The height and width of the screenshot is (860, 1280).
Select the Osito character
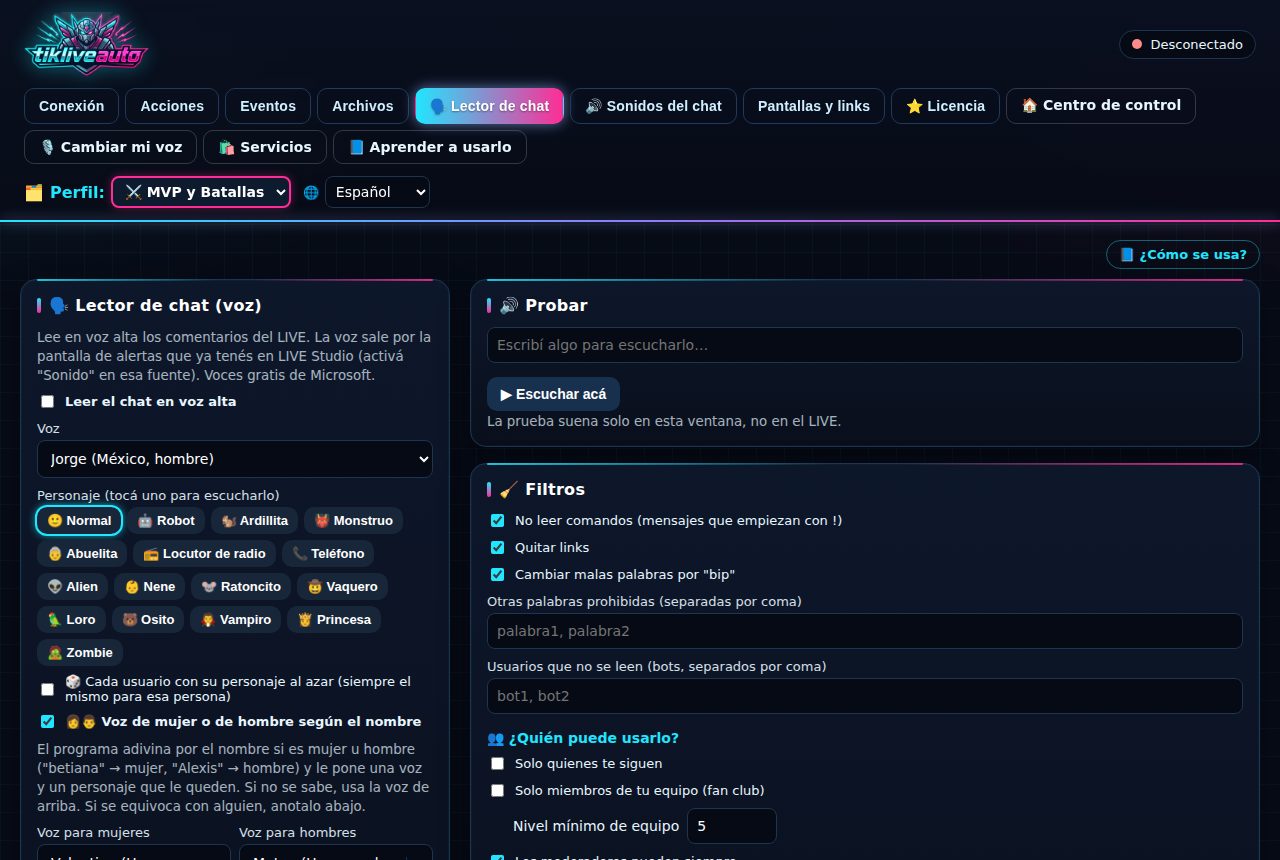[x=148, y=619]
